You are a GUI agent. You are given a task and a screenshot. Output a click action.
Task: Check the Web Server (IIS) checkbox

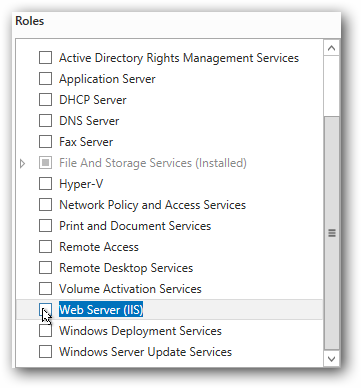click(x=45, y=310)
